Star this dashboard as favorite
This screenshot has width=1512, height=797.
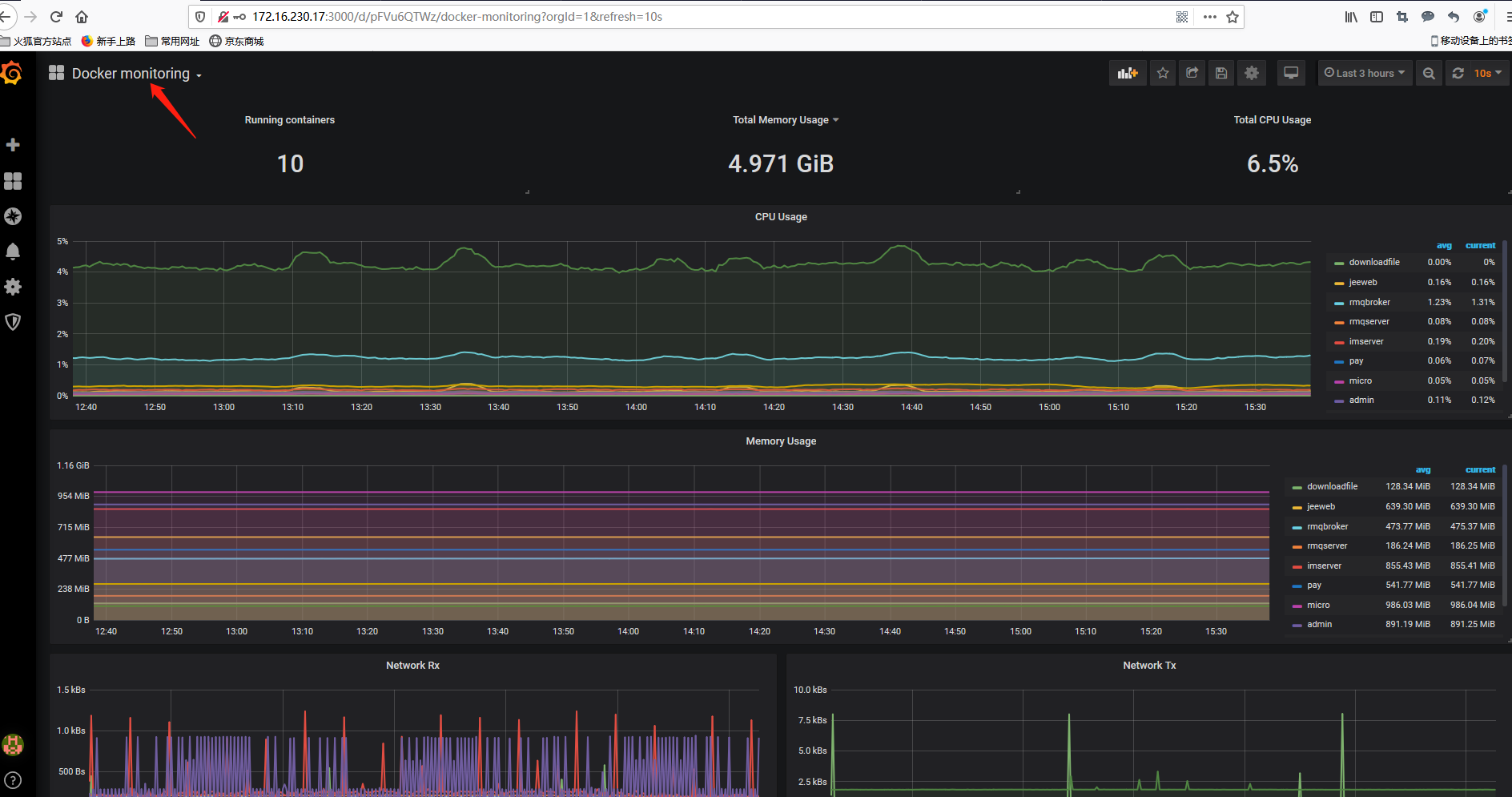tap(1163, 73)
